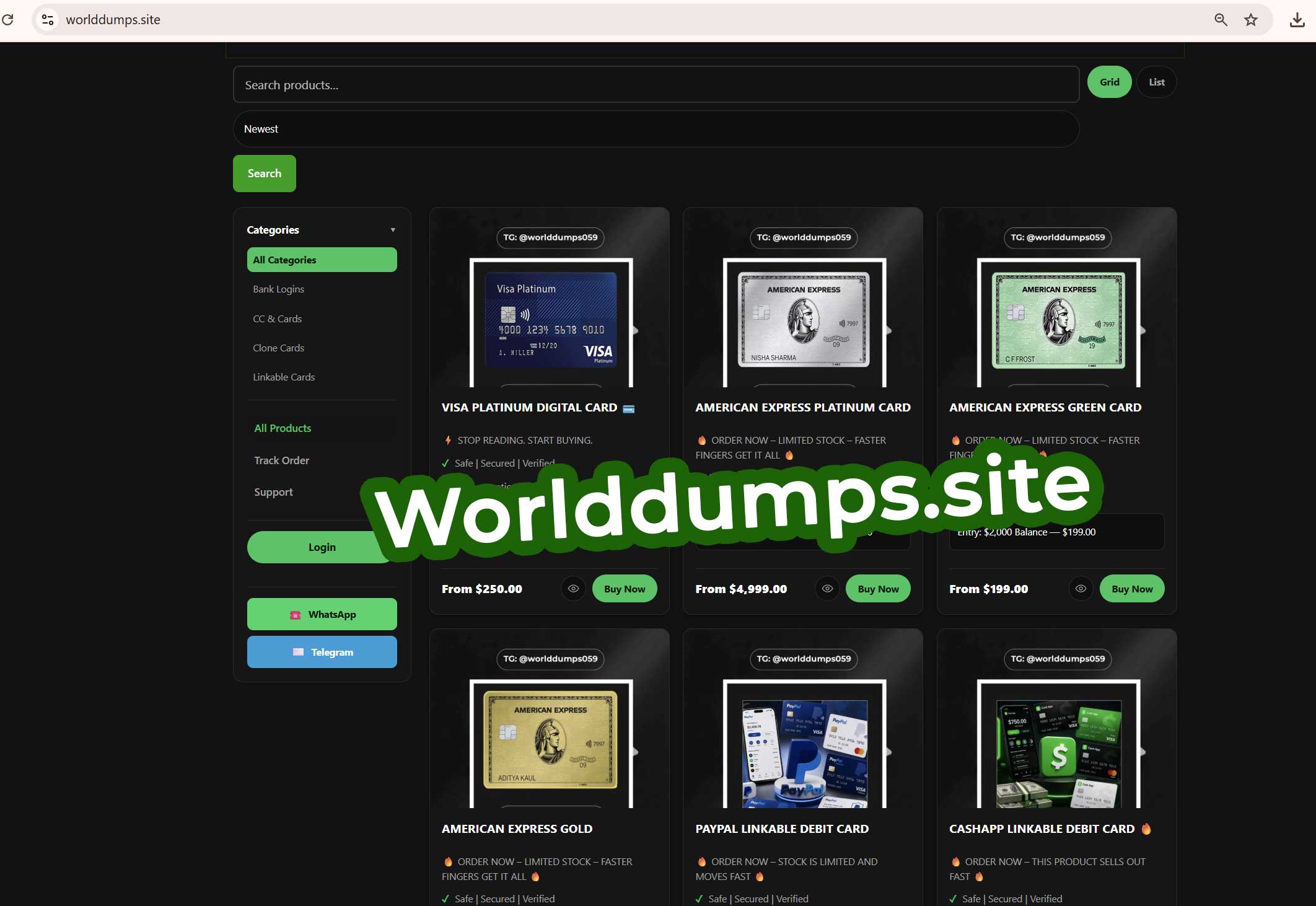1316x906 pixels.
Task: Collapse the Categories panel arrow
Action: [393, 230]
